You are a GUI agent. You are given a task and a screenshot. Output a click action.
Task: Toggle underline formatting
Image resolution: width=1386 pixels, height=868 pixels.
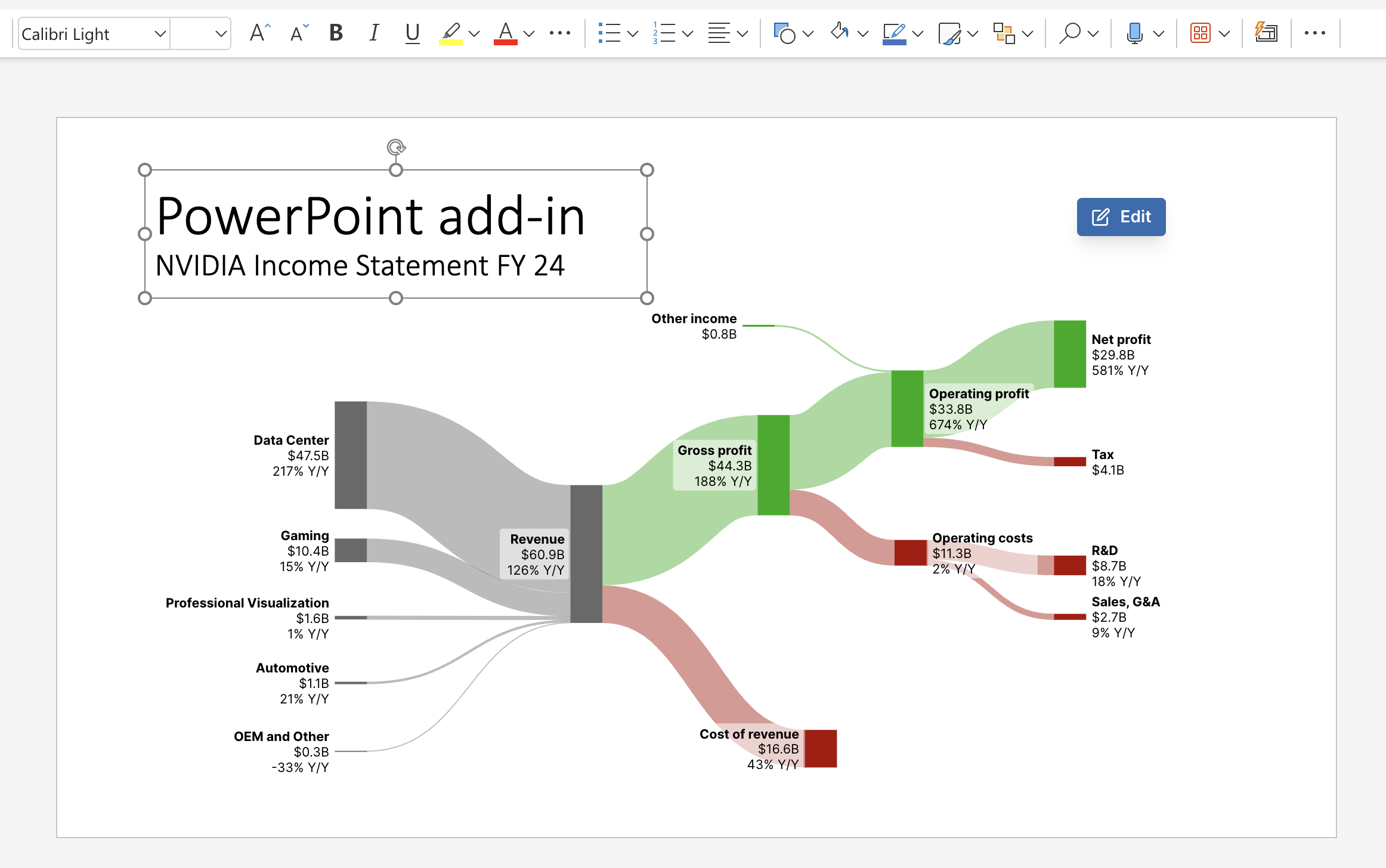pos(412,33)
